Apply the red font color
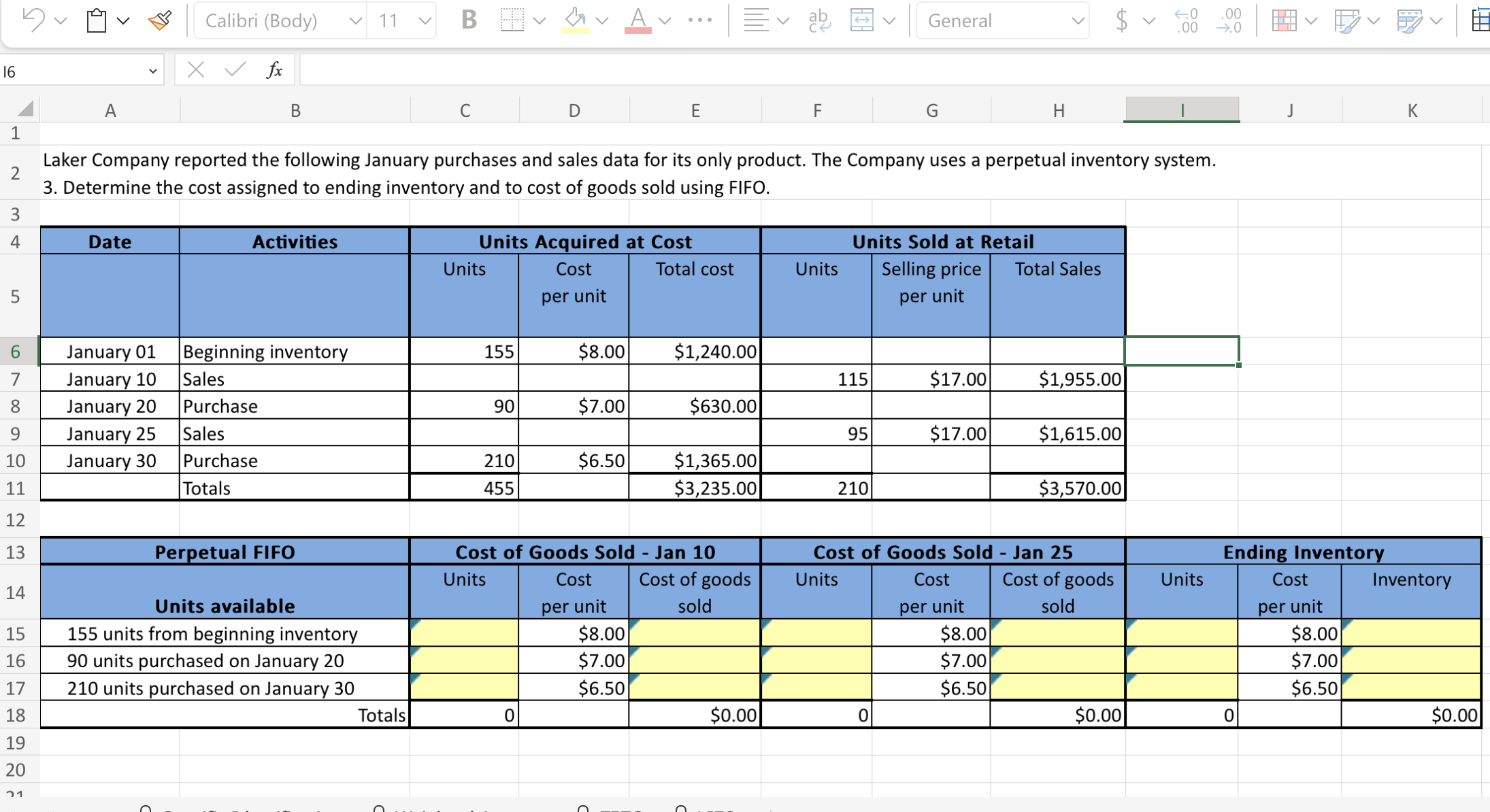1490x812 pixels. [638, 20]
